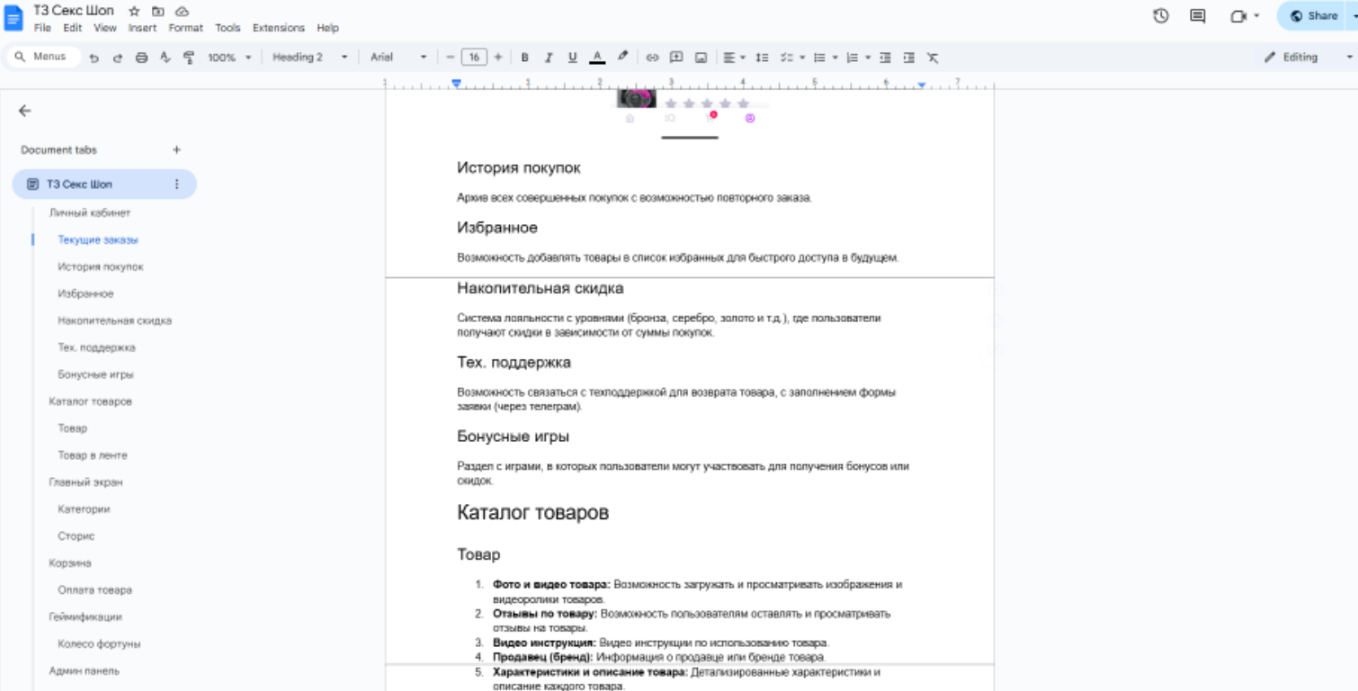1358x691 pixels.
Task: Go to История покупок in outline
Action: (x=100, y=267)
